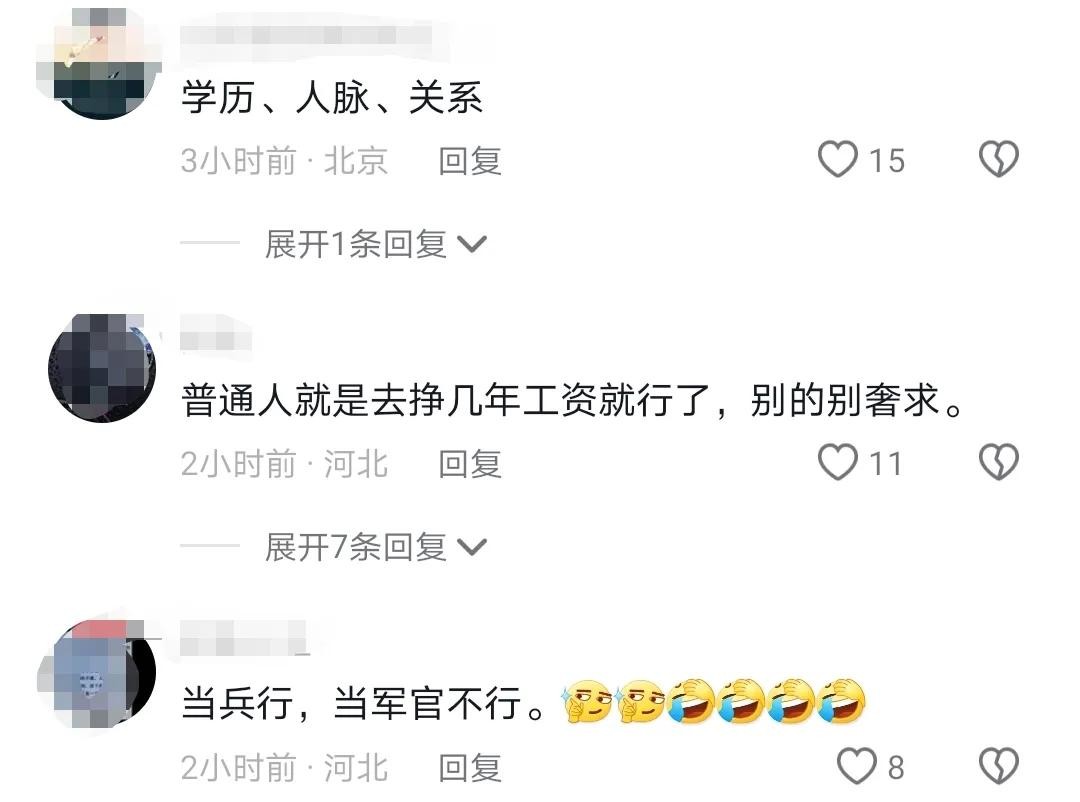Like the 学历、人脉、关系 comment

838,159
